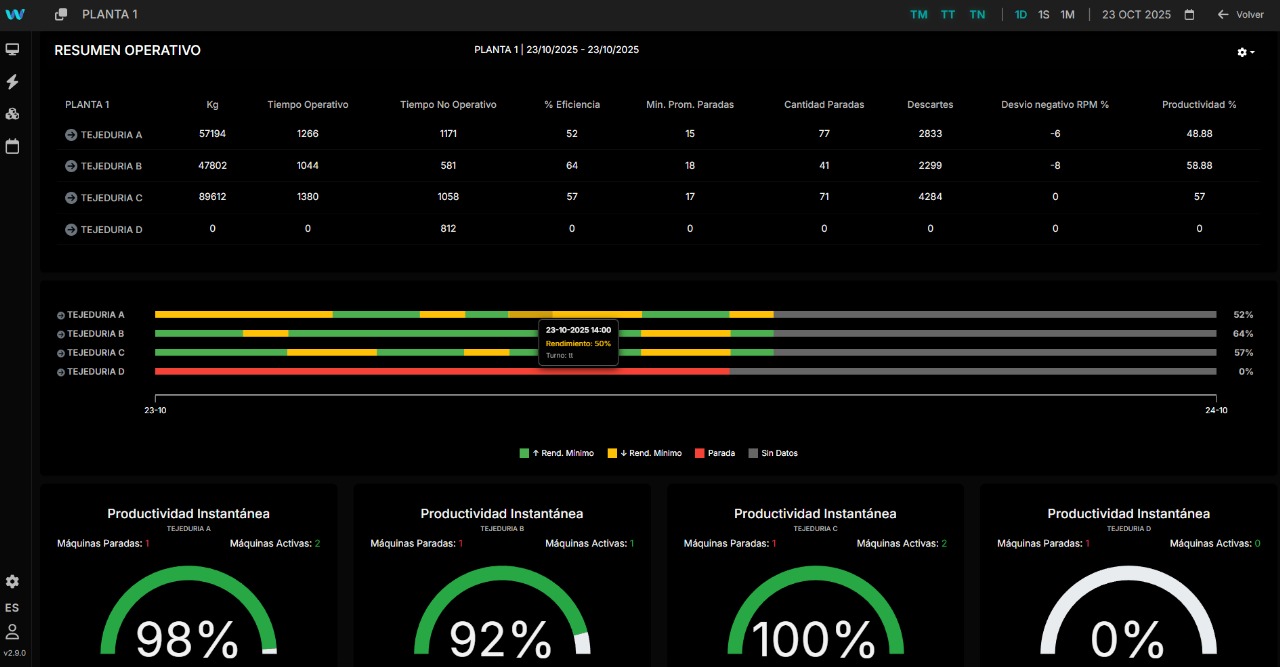Activate the TN shift filter
This screenshot has width=1280, height=667.
977,14
